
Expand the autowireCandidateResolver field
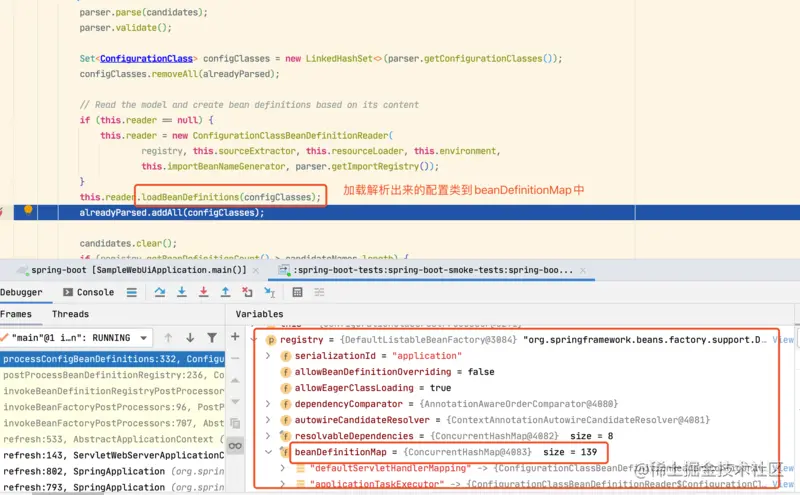(x=268, y=420)
